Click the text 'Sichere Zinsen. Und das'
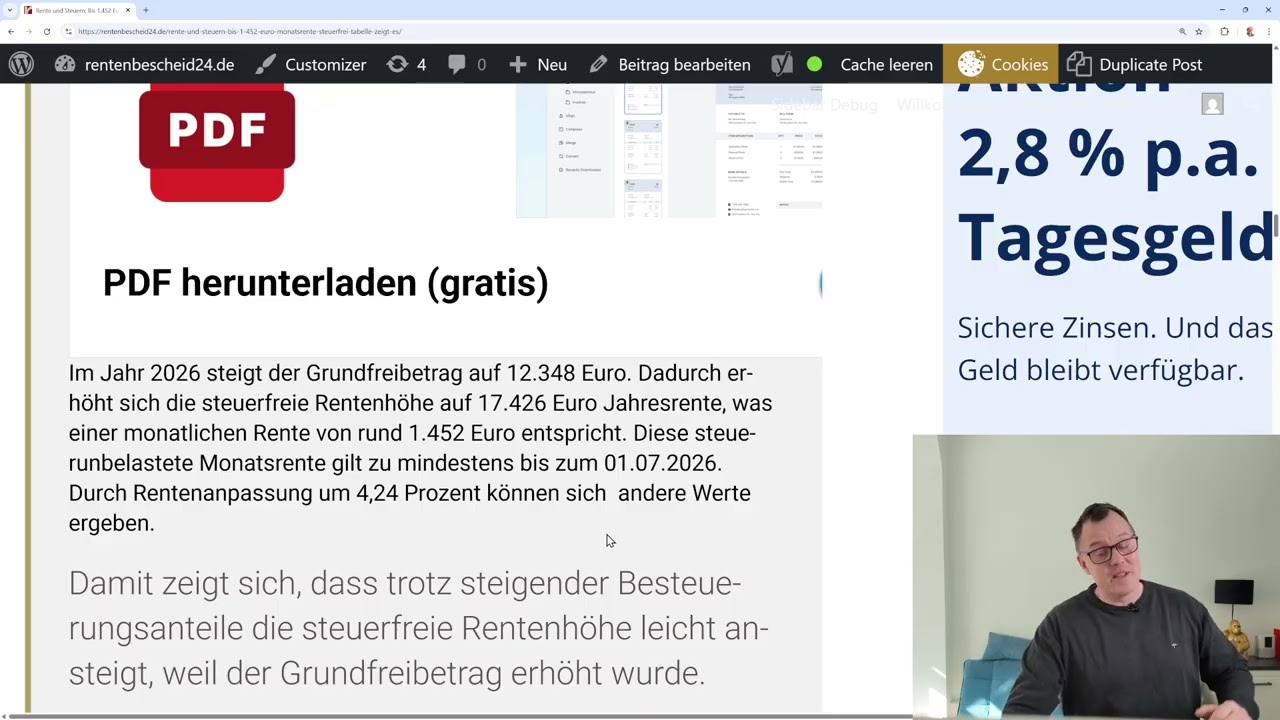The width and height of the screenshot is (1280, 720). 1115,328
